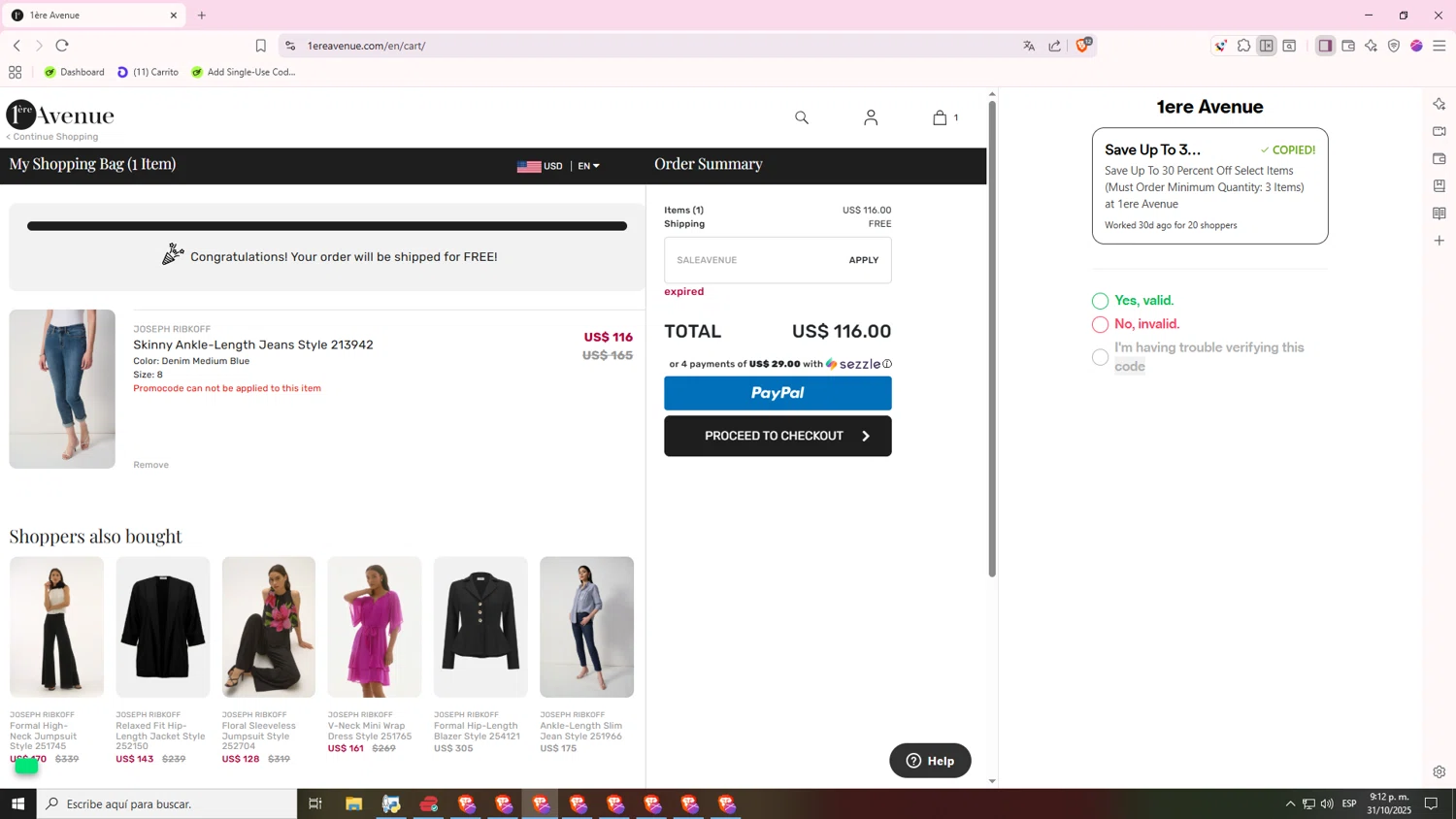Viewport: 1456px width, 819px height.
Task: Open the Formal High-Neck Jumpsuit thumbnail
Action: point(56,627)
